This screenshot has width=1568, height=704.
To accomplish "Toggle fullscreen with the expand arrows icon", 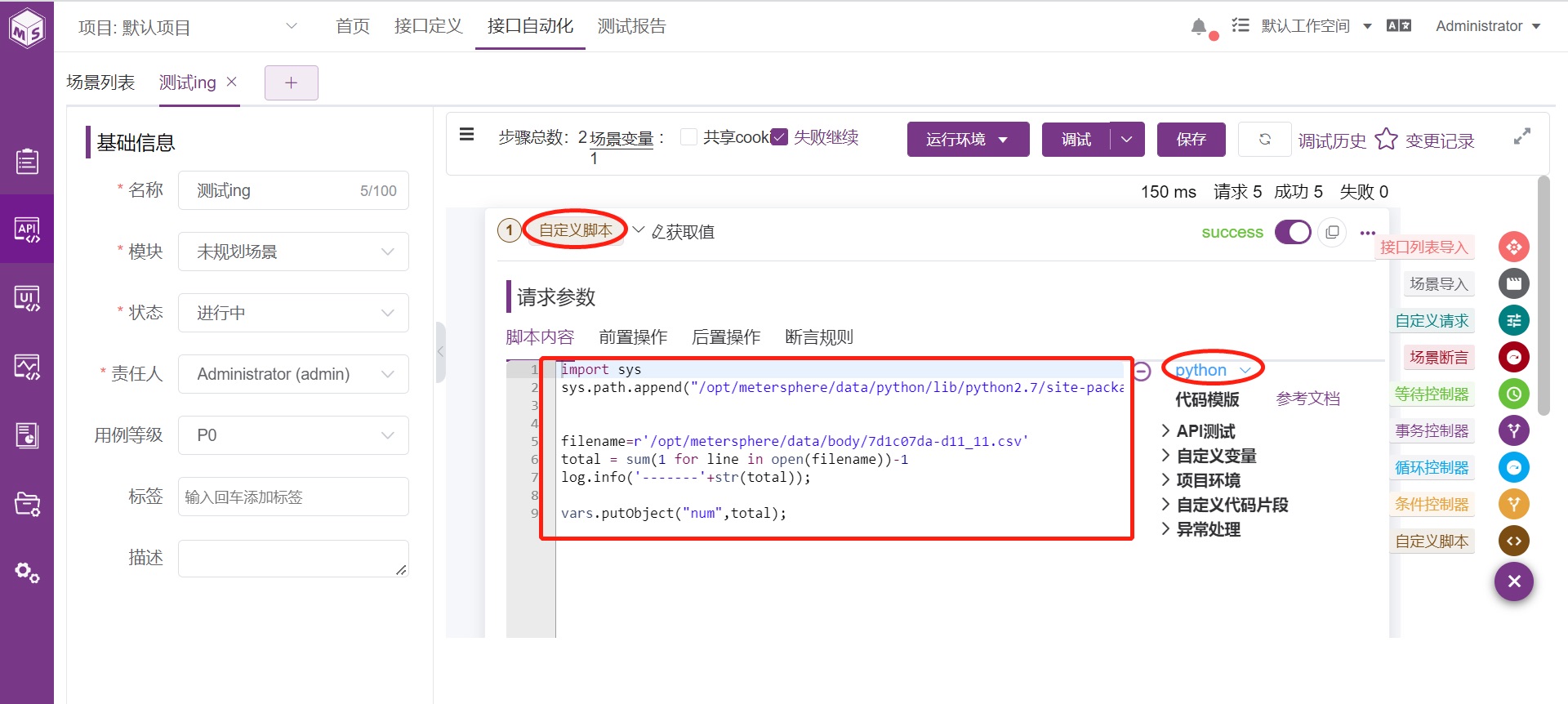I will tap(1521, 136).
